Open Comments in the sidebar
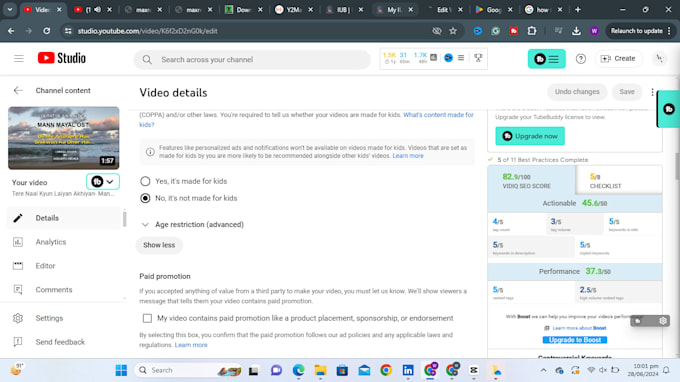 tap(64, 290)
